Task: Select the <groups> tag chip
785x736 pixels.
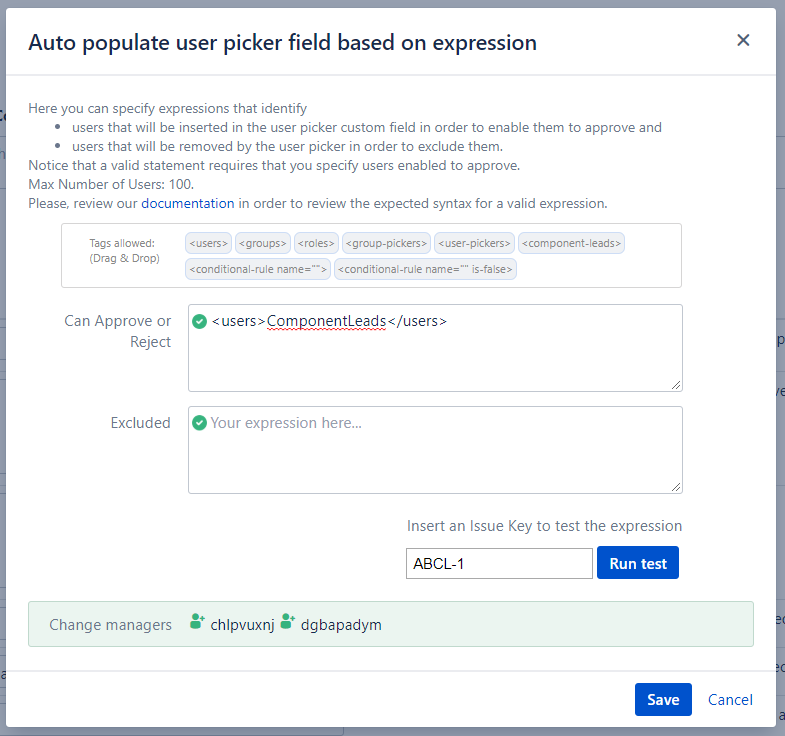Action: tap(263, 243)
